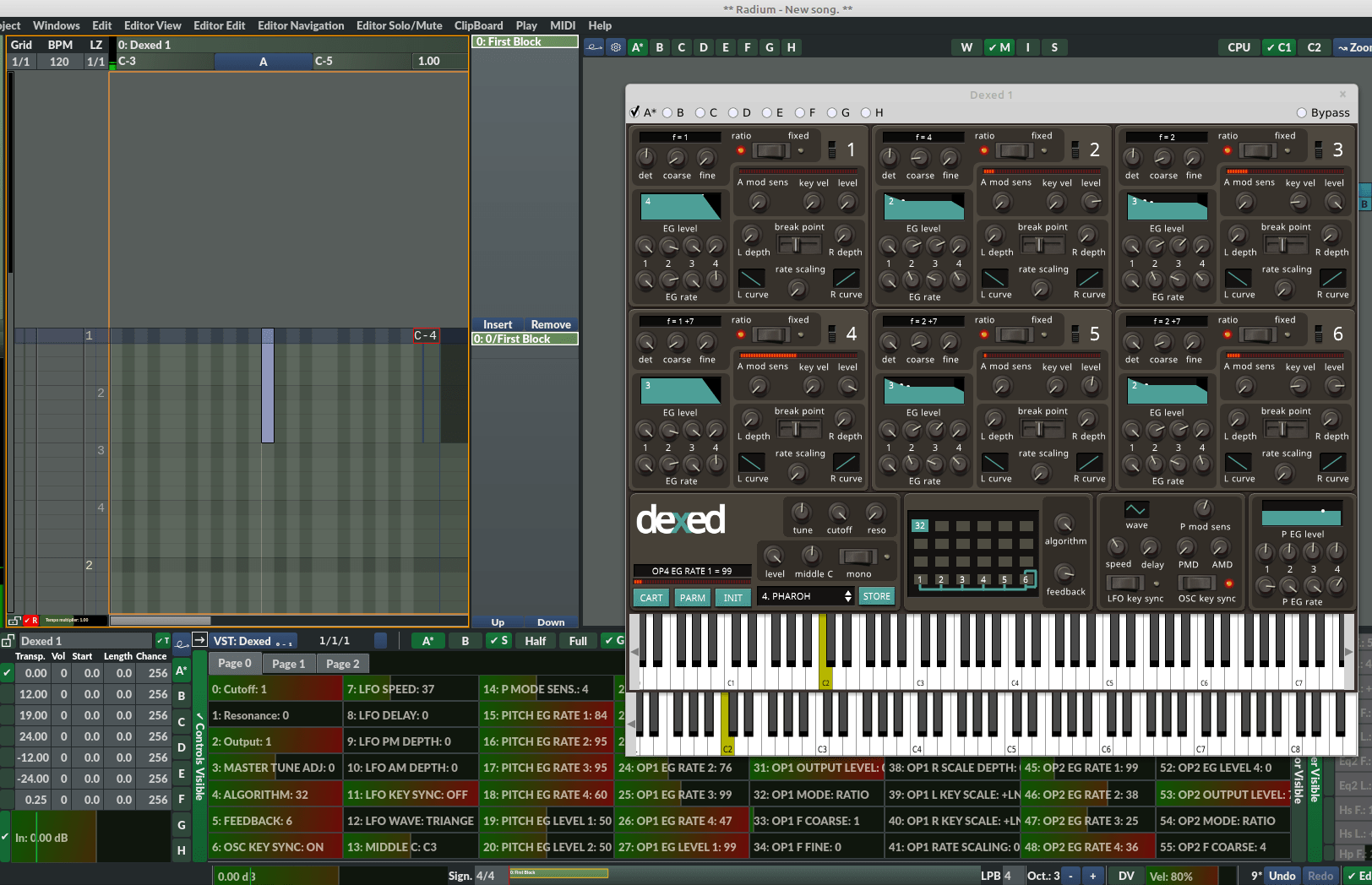This screenshot has width=1372, height=885.
Task: Click the C-4 note in the editor
Action: (x=426, y=335)
